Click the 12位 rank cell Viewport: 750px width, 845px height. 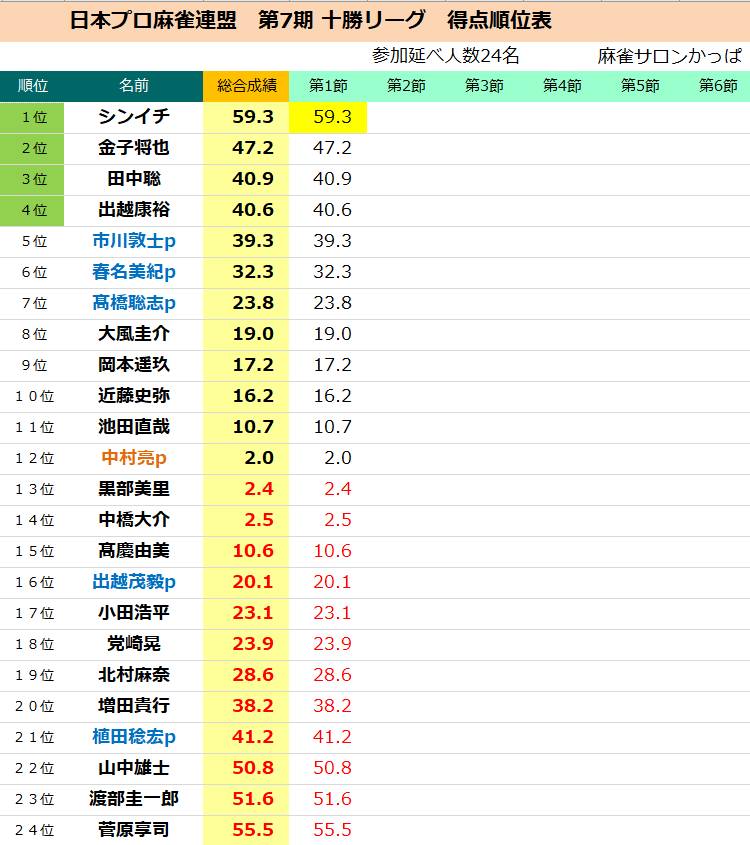tap(34, 458)
